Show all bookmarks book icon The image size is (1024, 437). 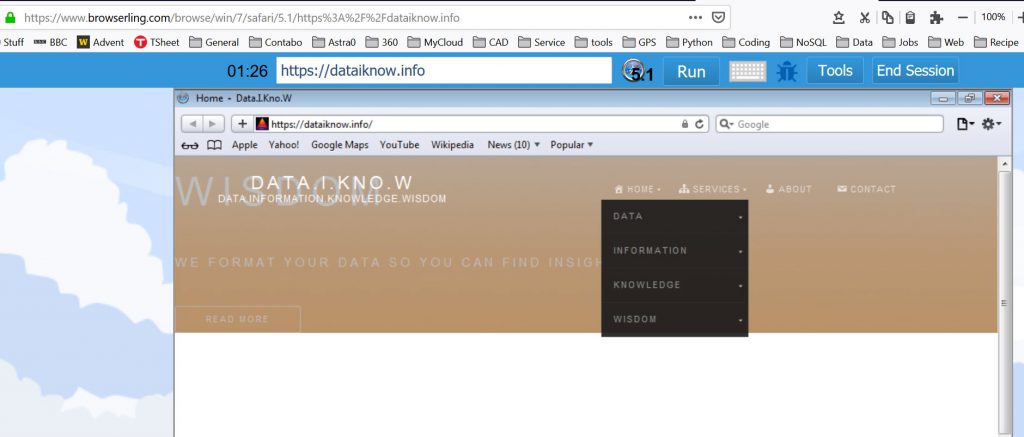213,145
